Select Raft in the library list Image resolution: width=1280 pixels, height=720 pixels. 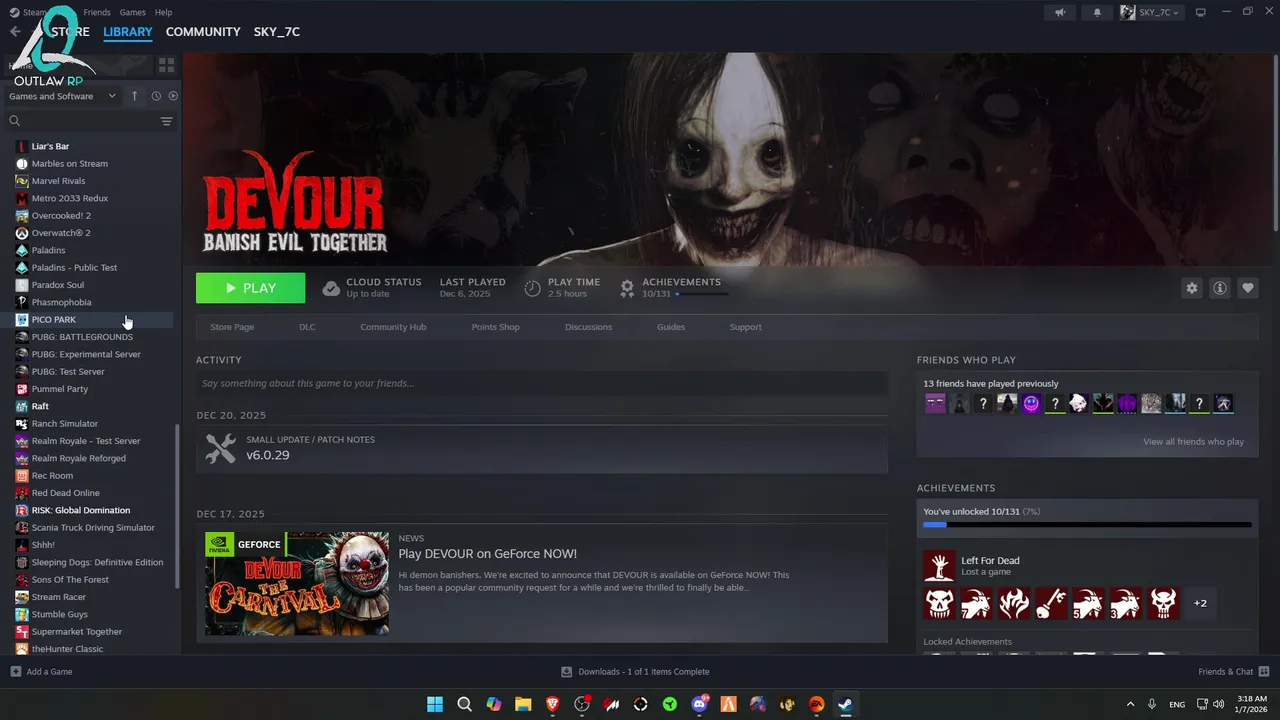[40, 407]
